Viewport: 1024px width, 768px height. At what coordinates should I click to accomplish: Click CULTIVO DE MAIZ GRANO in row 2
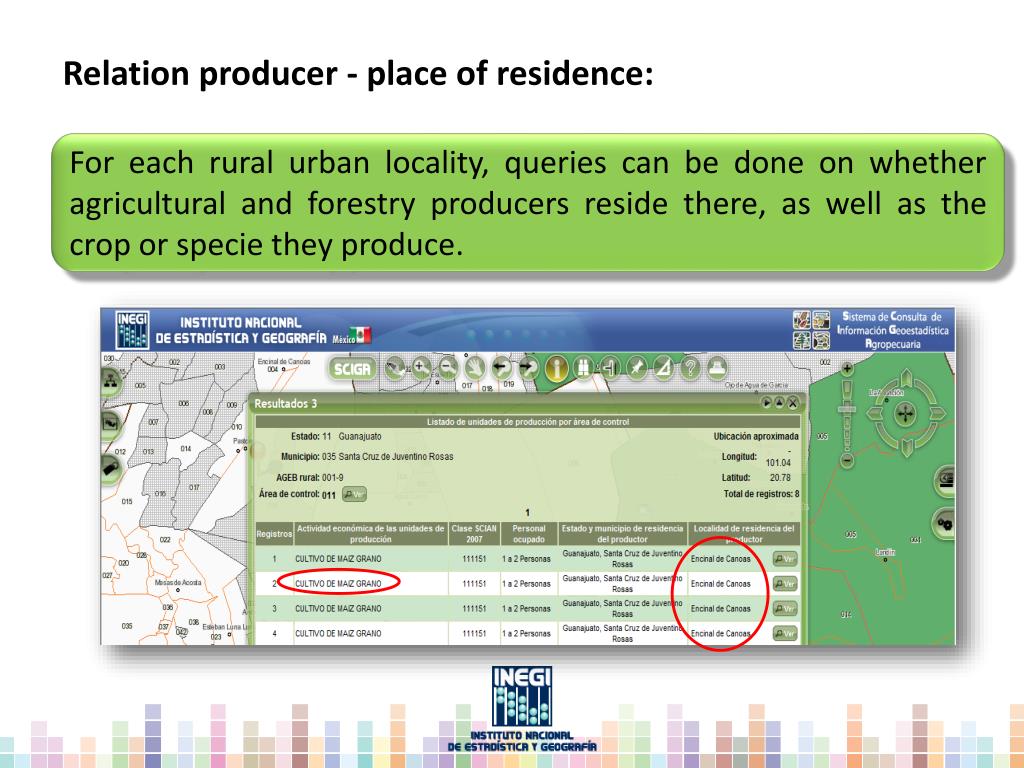point(338,584)
